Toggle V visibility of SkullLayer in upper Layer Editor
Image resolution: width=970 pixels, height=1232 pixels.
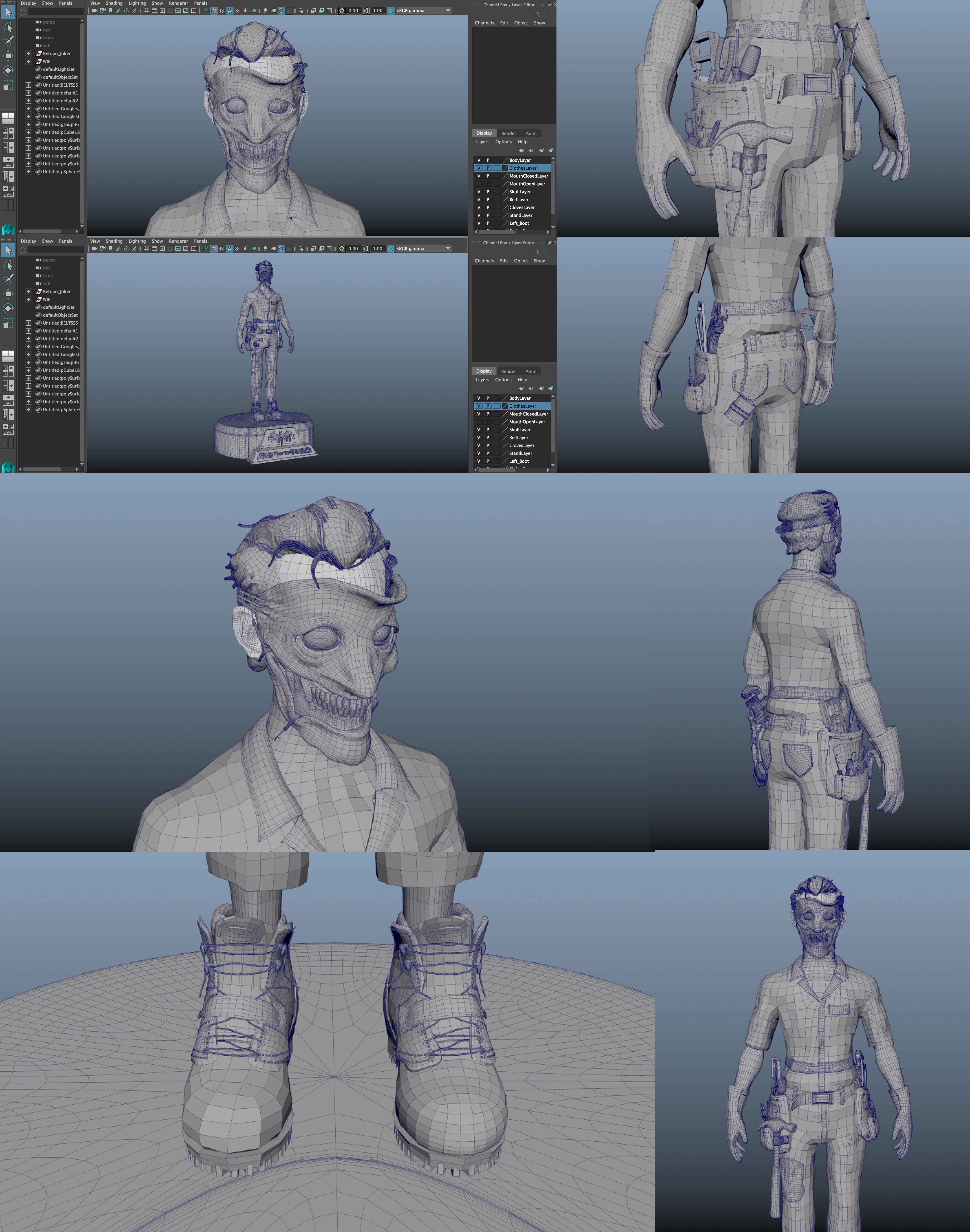tap(479, 192)
